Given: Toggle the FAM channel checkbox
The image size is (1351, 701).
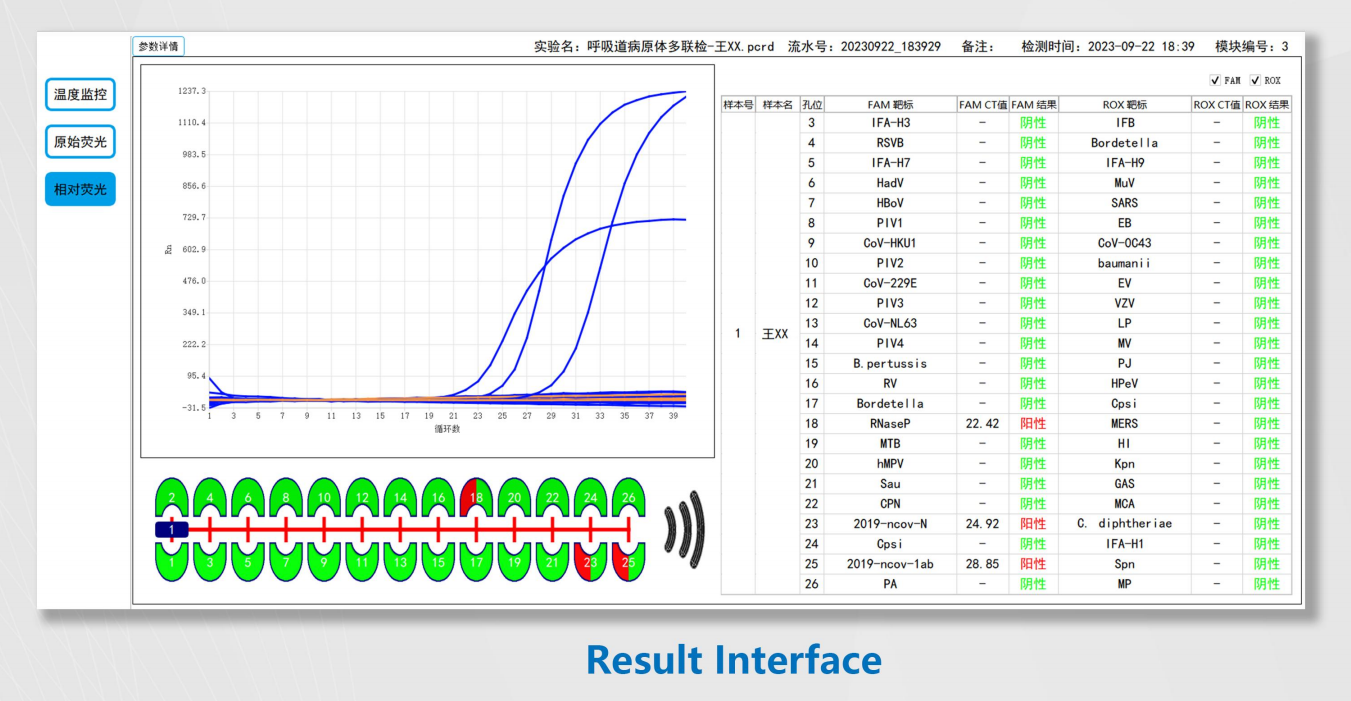Looking at the screenshot, I should [x=1215, y=80].
